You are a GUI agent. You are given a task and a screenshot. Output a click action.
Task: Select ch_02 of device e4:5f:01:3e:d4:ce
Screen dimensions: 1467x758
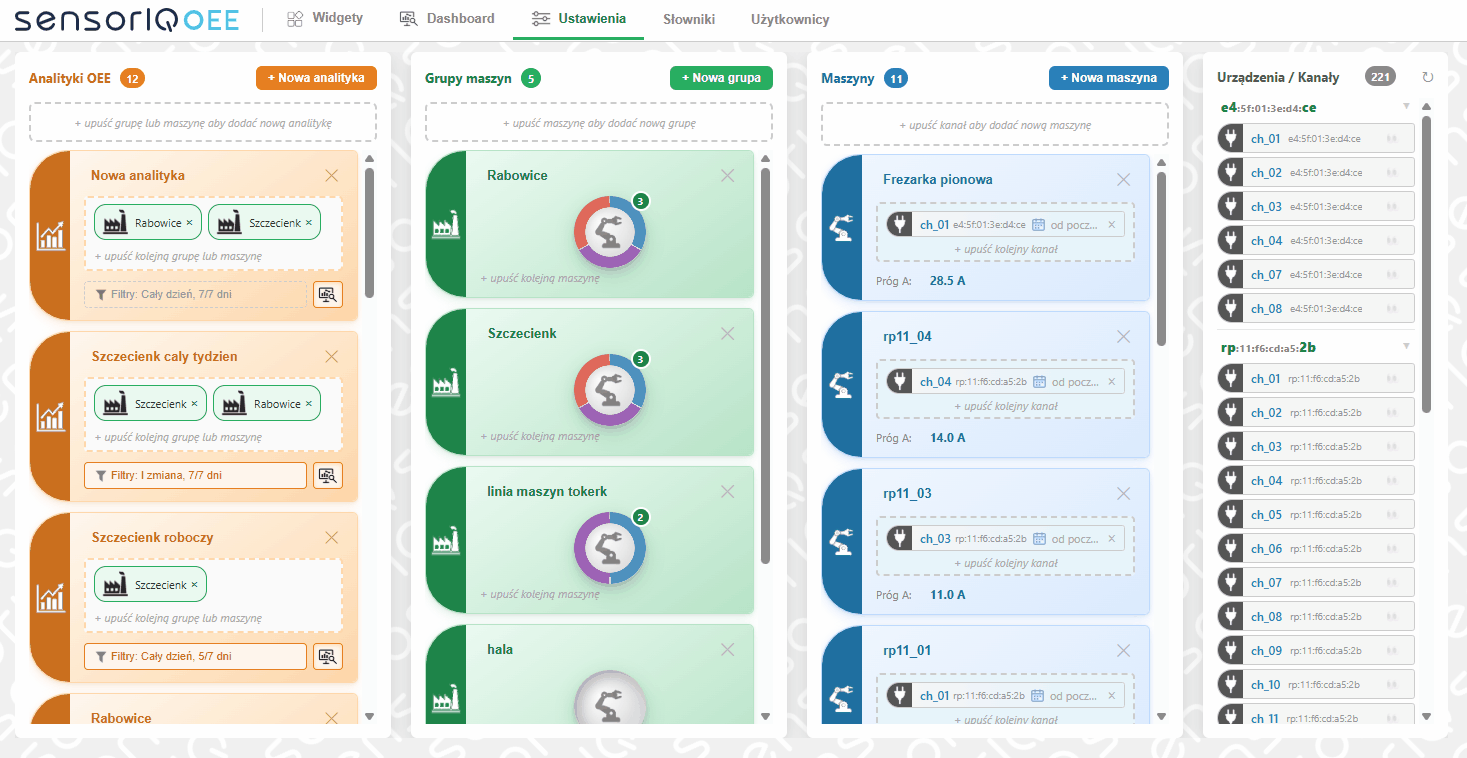coord(1316,172)
